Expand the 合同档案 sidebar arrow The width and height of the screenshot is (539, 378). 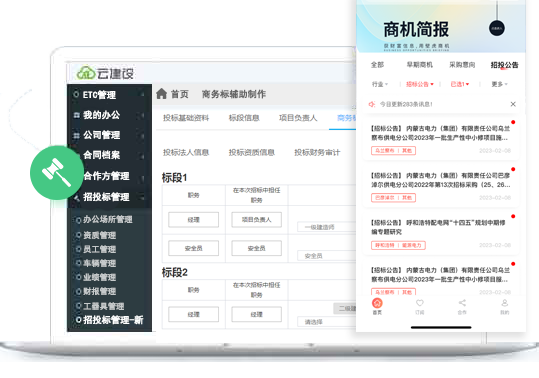click(x=142, y=157)
